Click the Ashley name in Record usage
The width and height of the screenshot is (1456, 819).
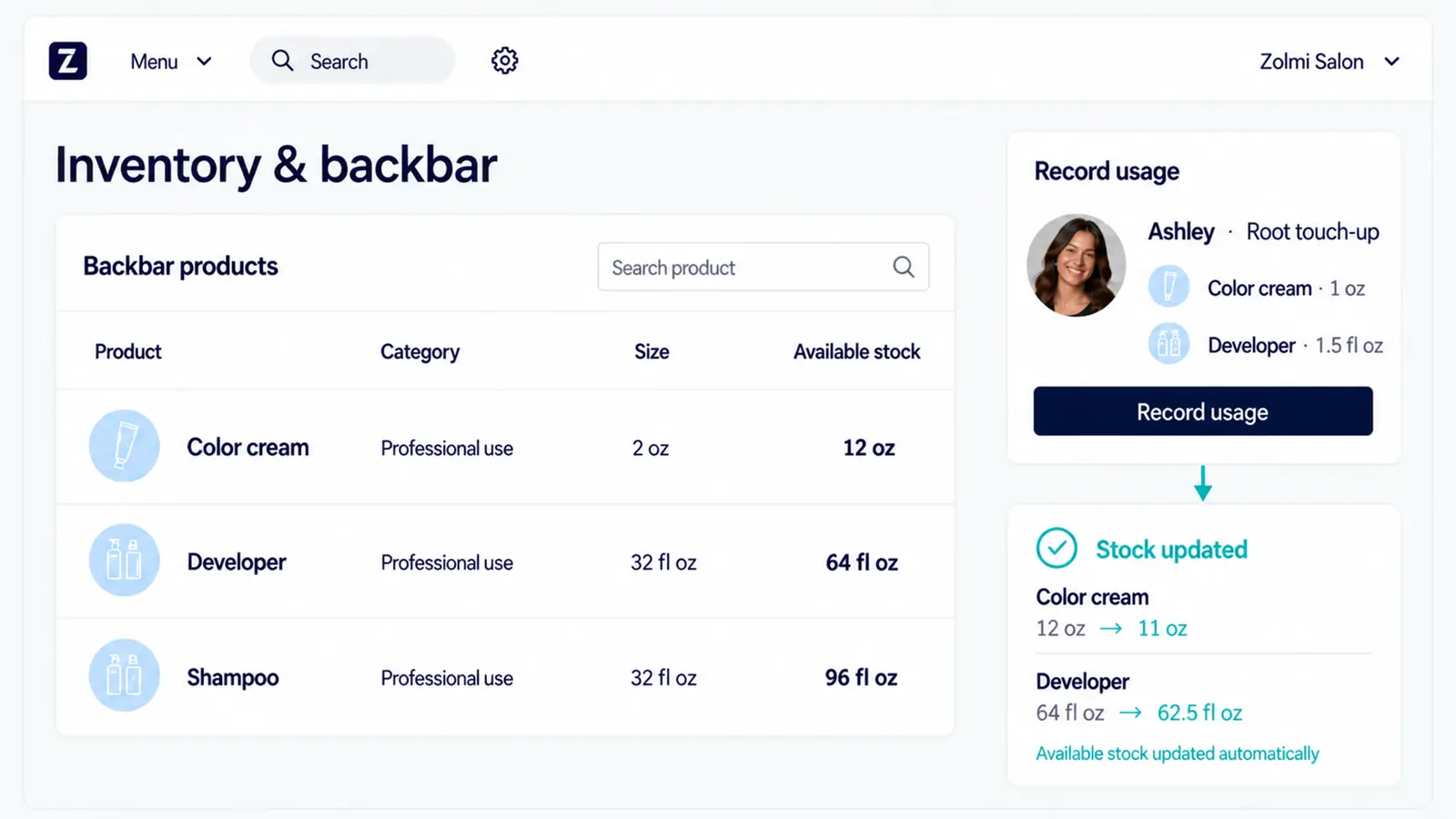click(1181, 232)
